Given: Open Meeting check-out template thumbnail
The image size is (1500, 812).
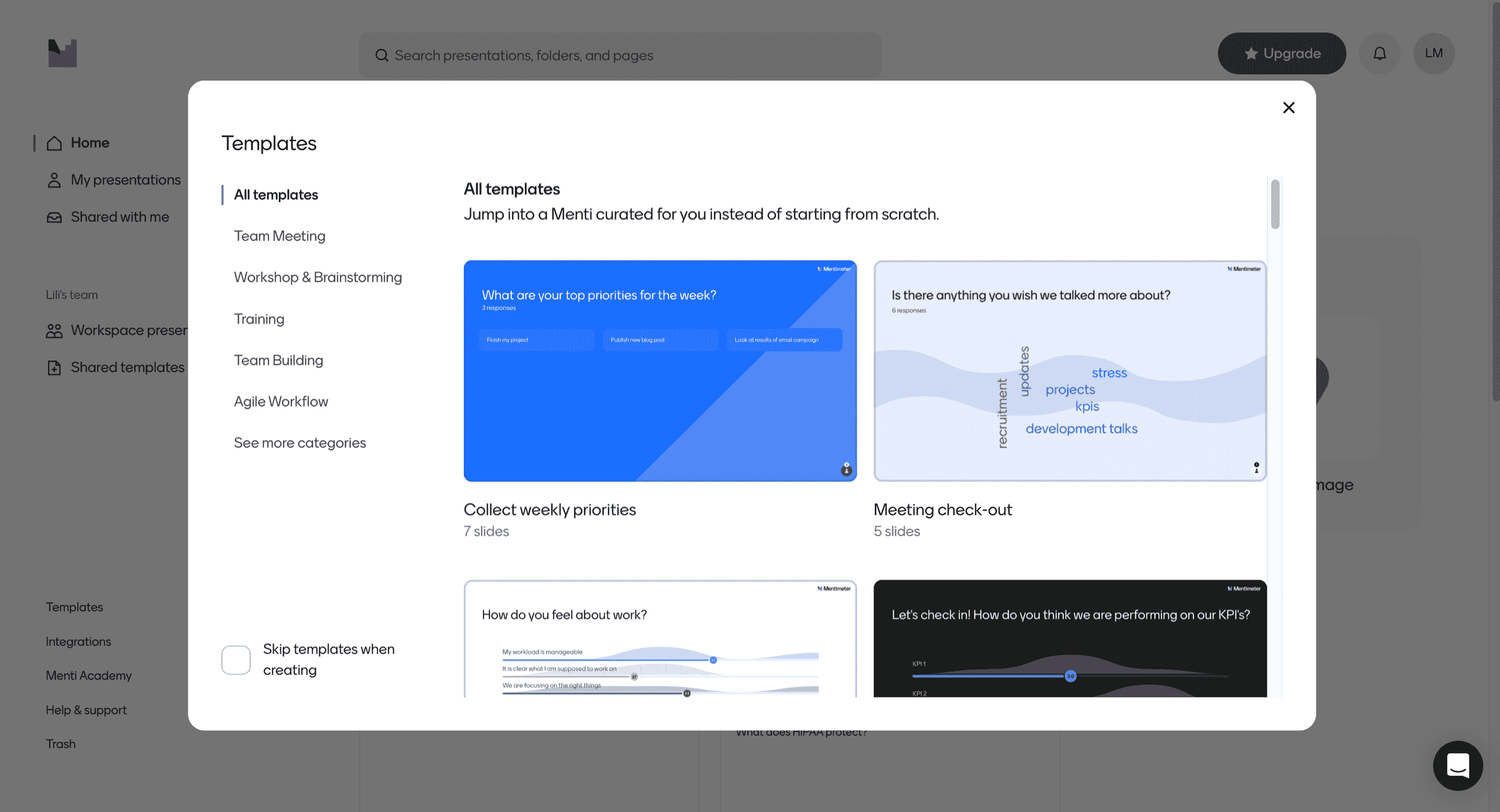Looking at the screenshot, I should click(1070, 371).
